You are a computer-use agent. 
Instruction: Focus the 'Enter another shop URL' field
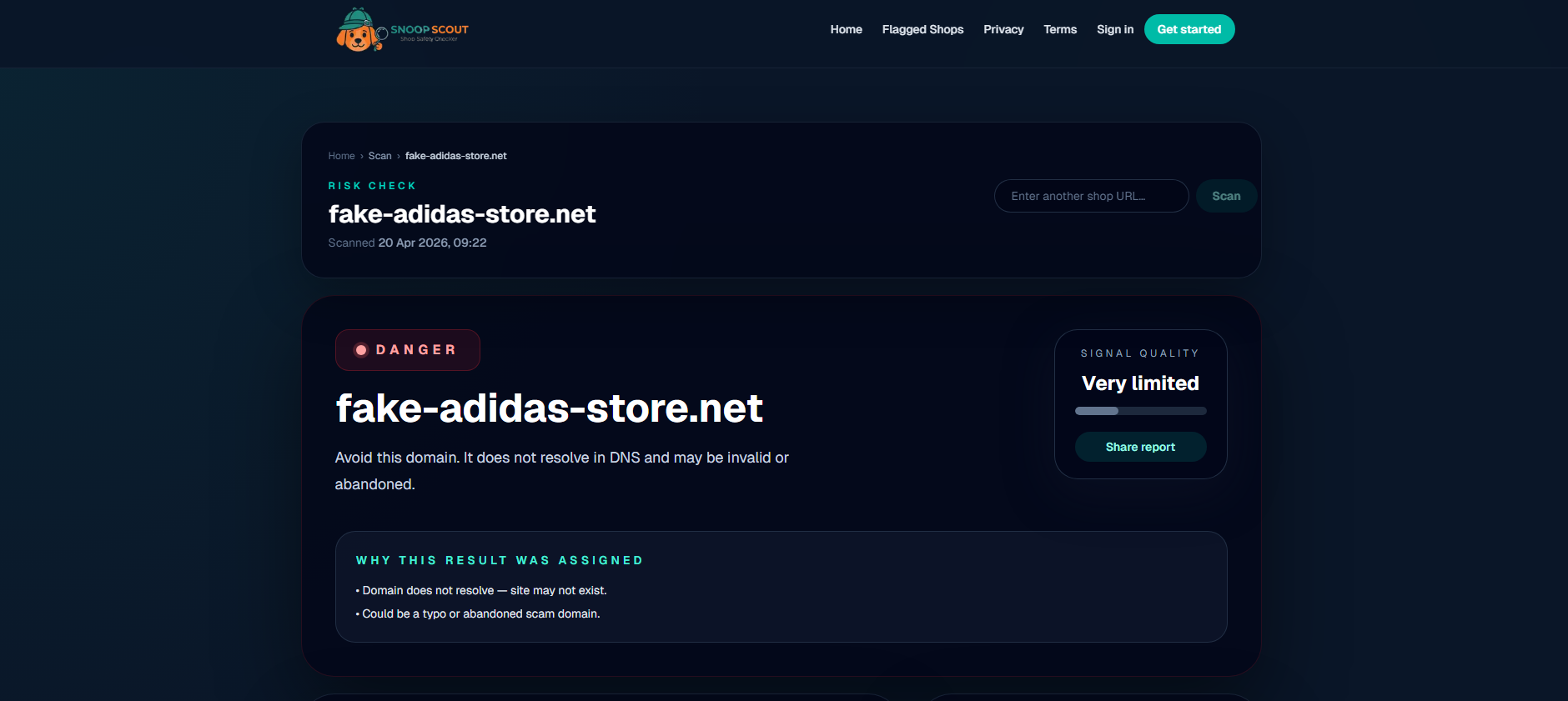point(1091,196)
